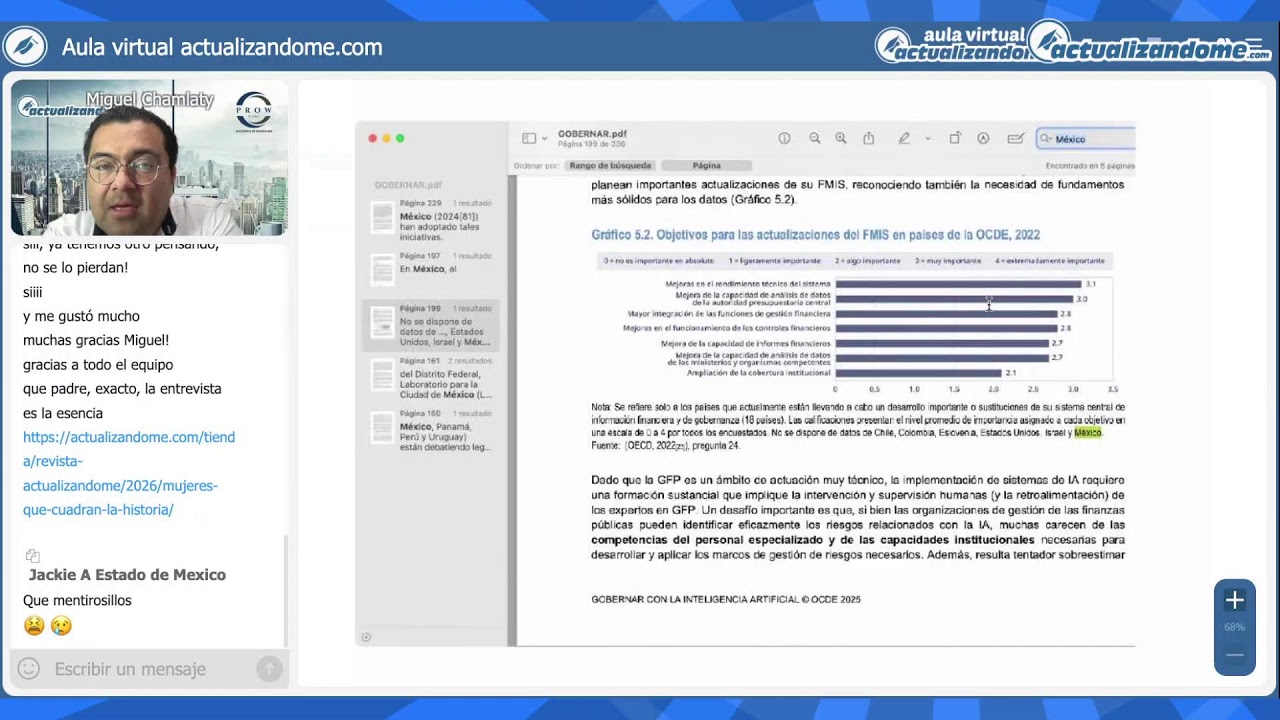Click the highlighted México word in the note
1280x720 pixels.
[x=1088, y=433]
